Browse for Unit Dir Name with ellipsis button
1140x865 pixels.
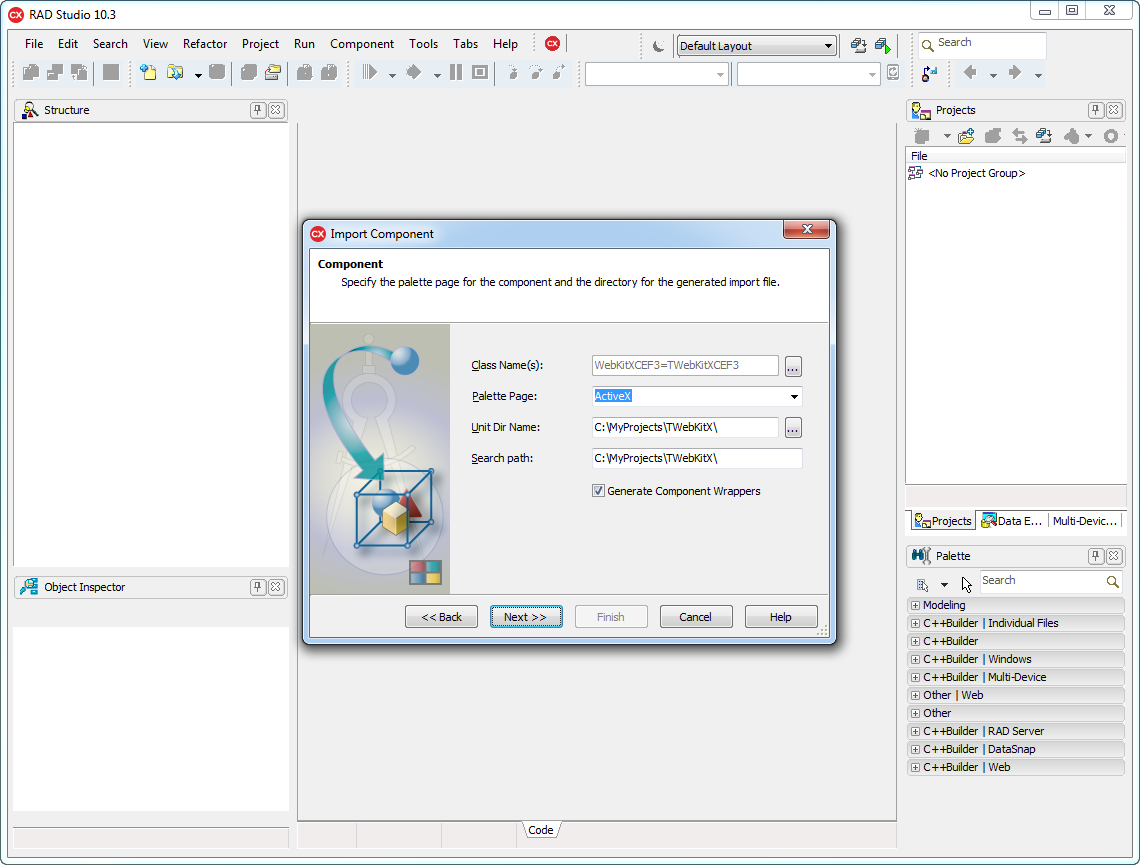(x=793, y=428)
